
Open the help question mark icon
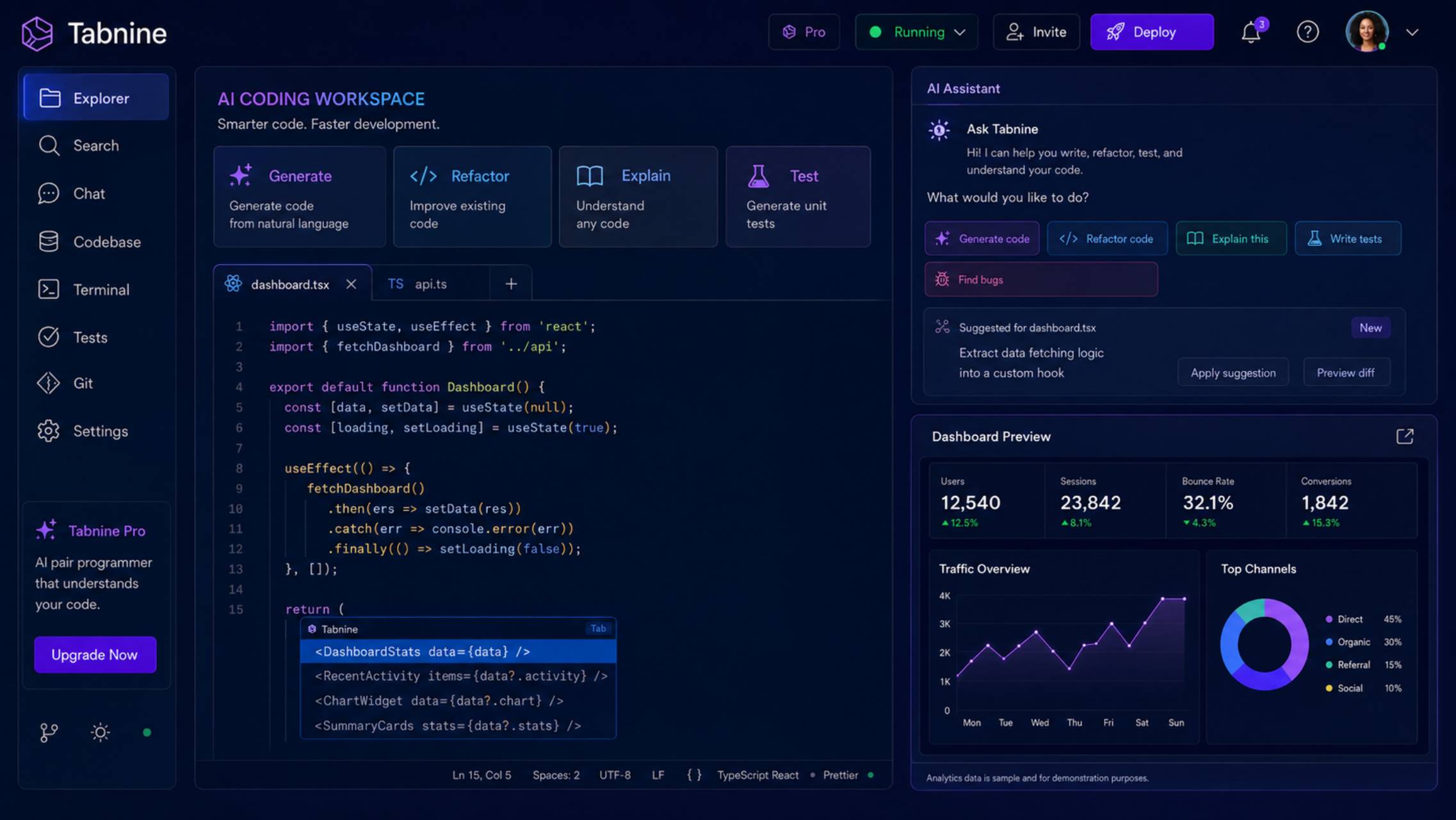point(1307,32)
